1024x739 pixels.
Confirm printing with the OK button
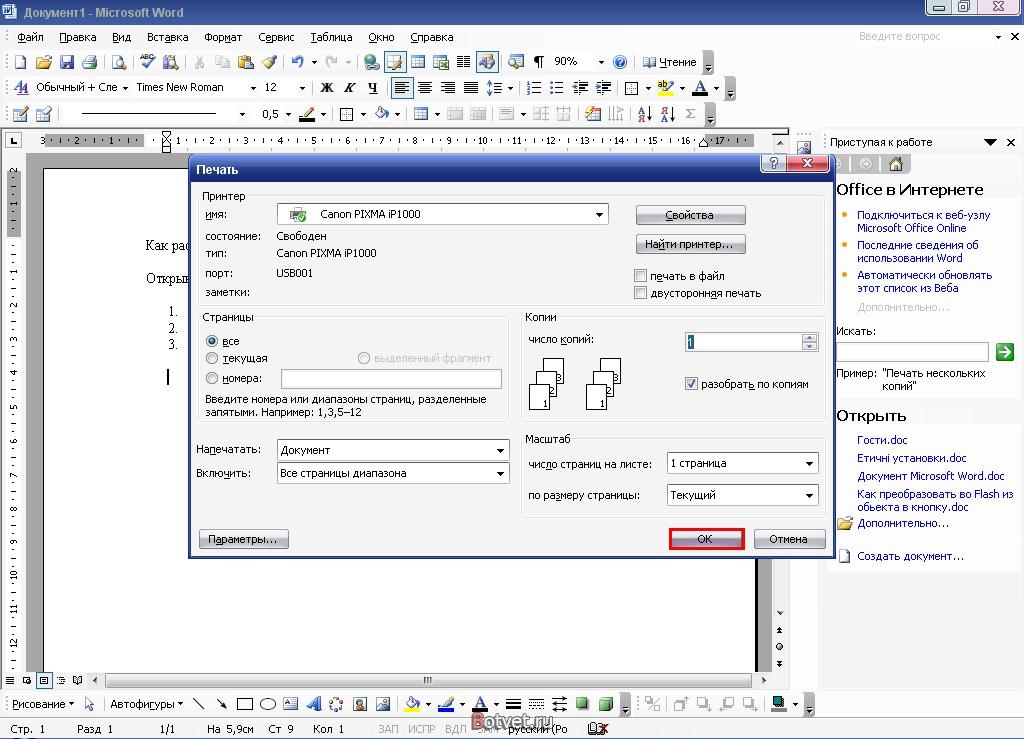[706, 539]
